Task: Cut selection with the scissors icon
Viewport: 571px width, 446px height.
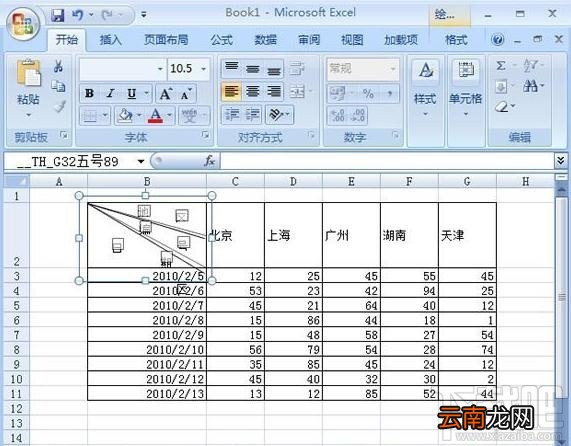Action: click(58, 66)
